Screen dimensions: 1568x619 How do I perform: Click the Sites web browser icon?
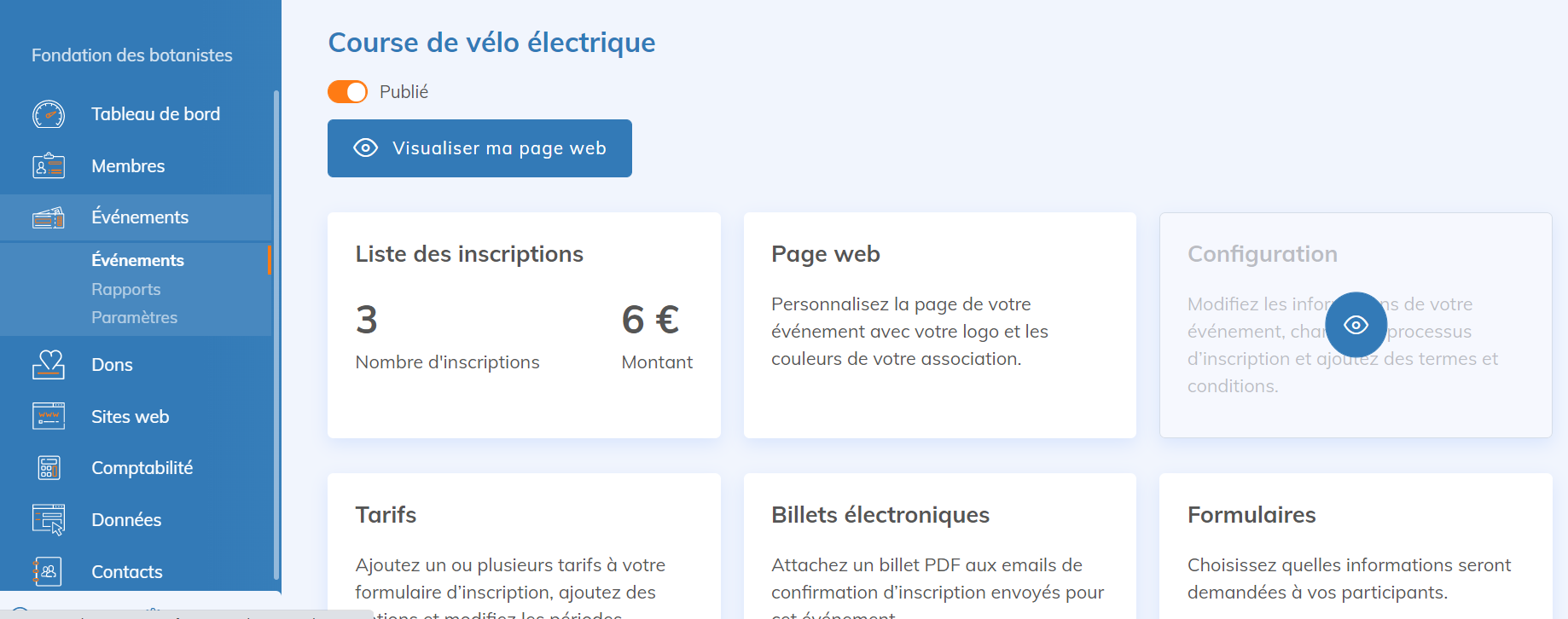point(49,416)
